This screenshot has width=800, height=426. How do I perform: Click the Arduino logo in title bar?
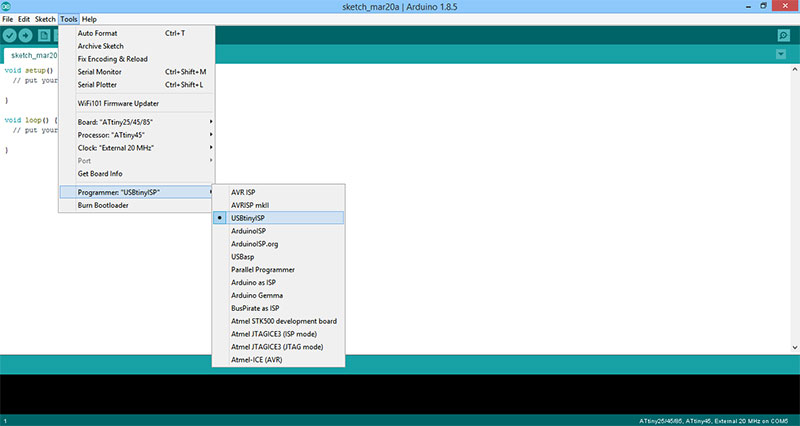[x=6, y=6]
